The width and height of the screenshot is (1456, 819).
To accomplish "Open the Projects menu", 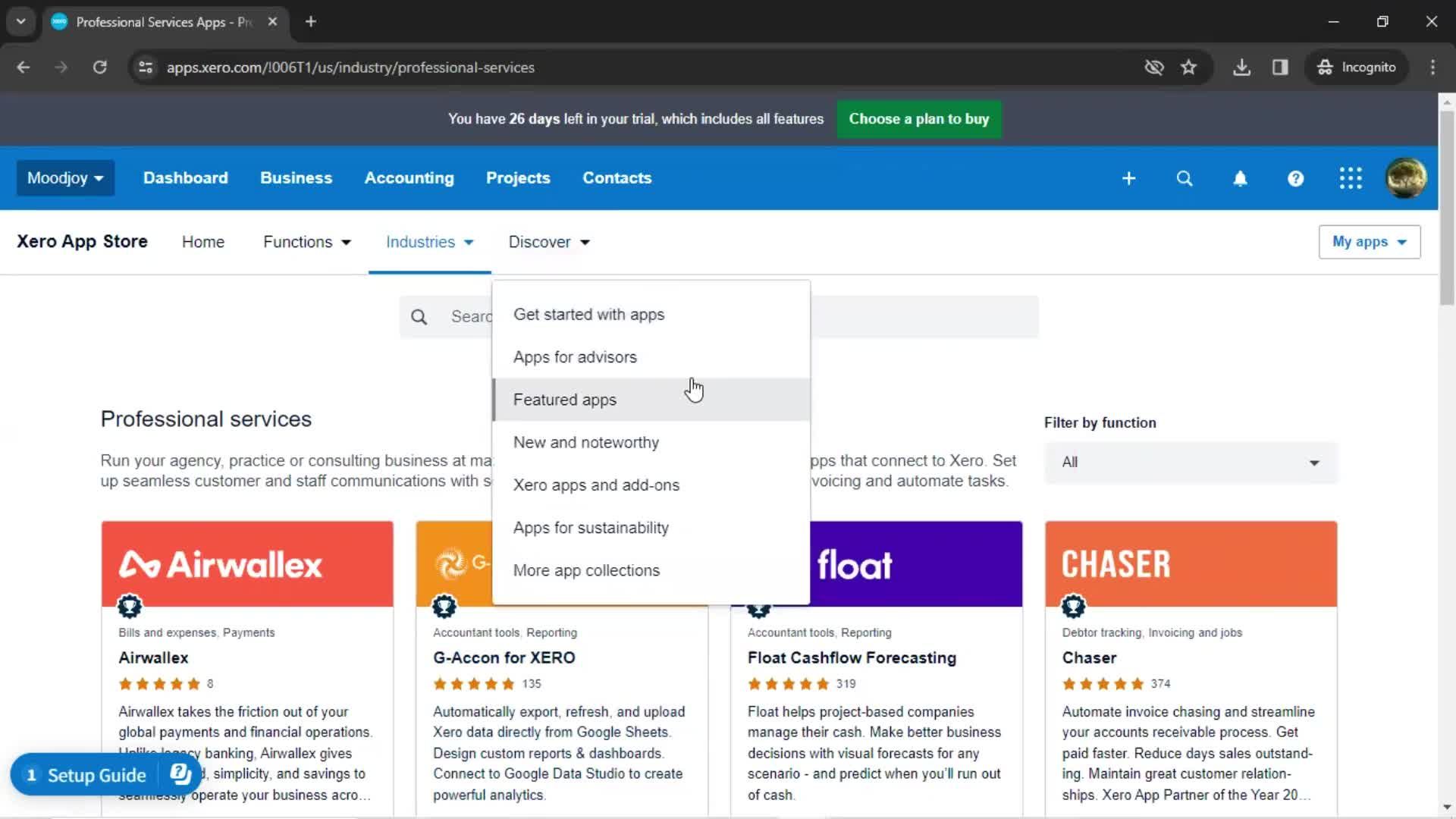I will click(518, 178).
